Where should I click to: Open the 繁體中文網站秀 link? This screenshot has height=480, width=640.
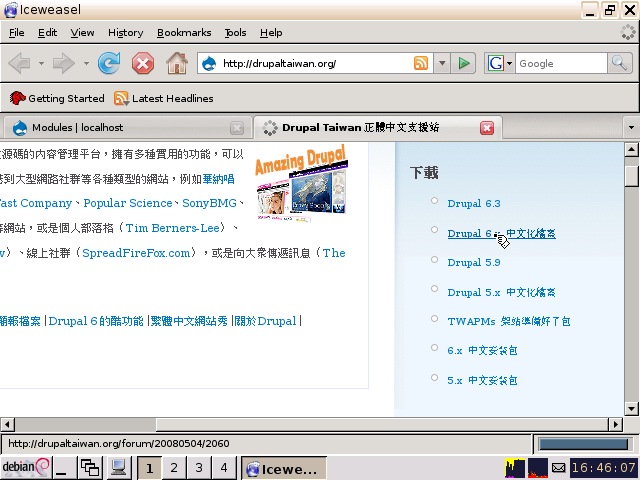189,321
